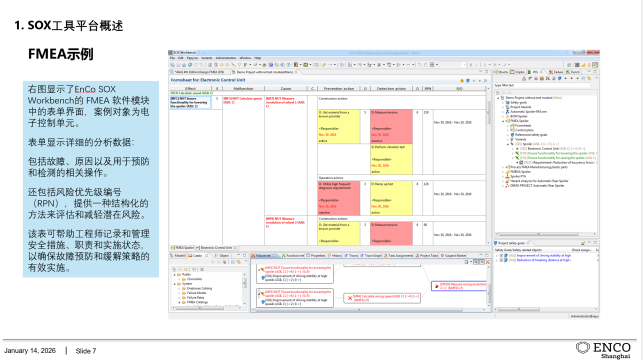Select the Hazard Analysis for Automatic Rear Spoiler item
Viewport: 643px width, 360px height.
[x=539, y=181]
